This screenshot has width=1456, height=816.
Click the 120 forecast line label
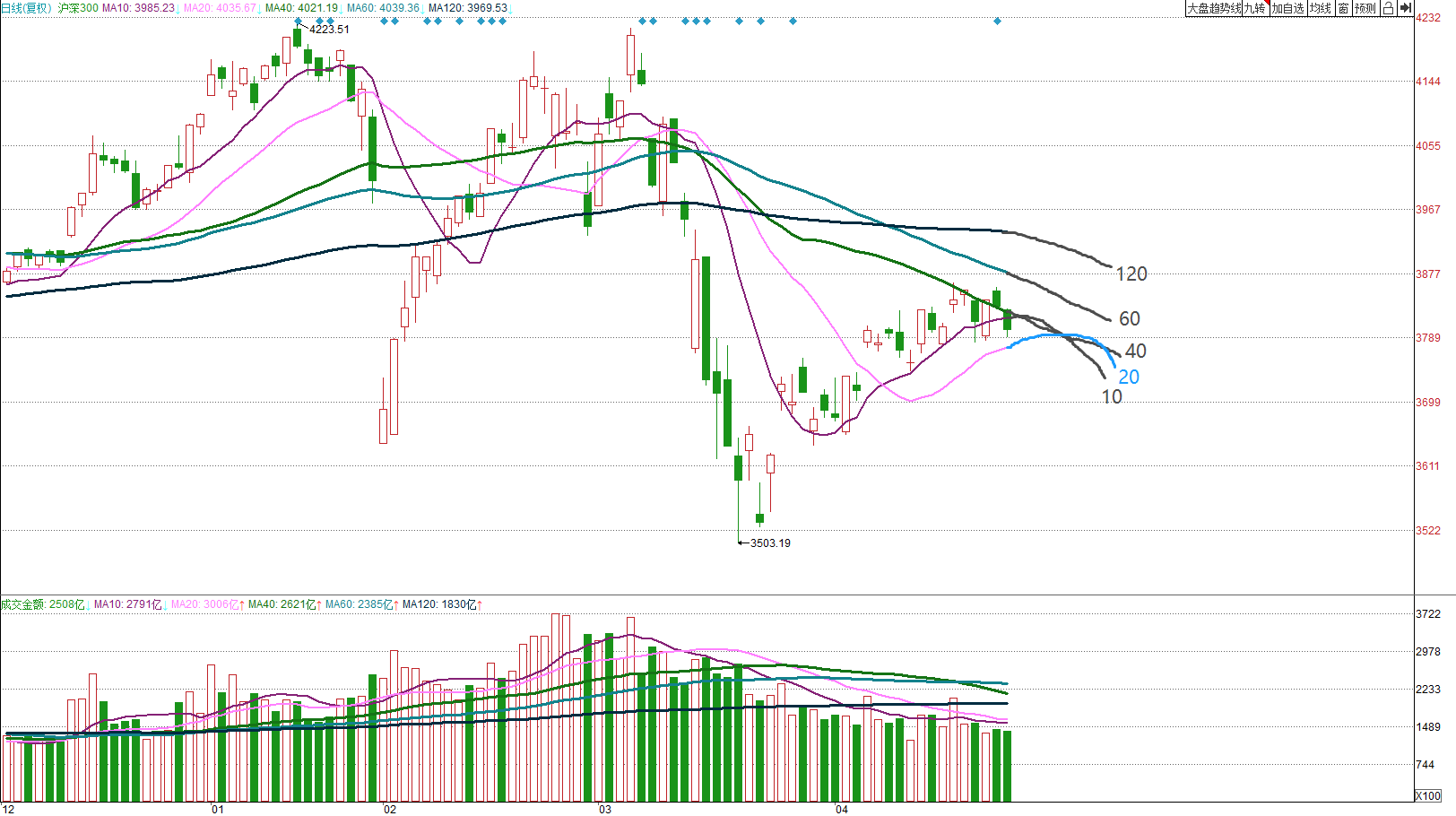coord(1131,274)
